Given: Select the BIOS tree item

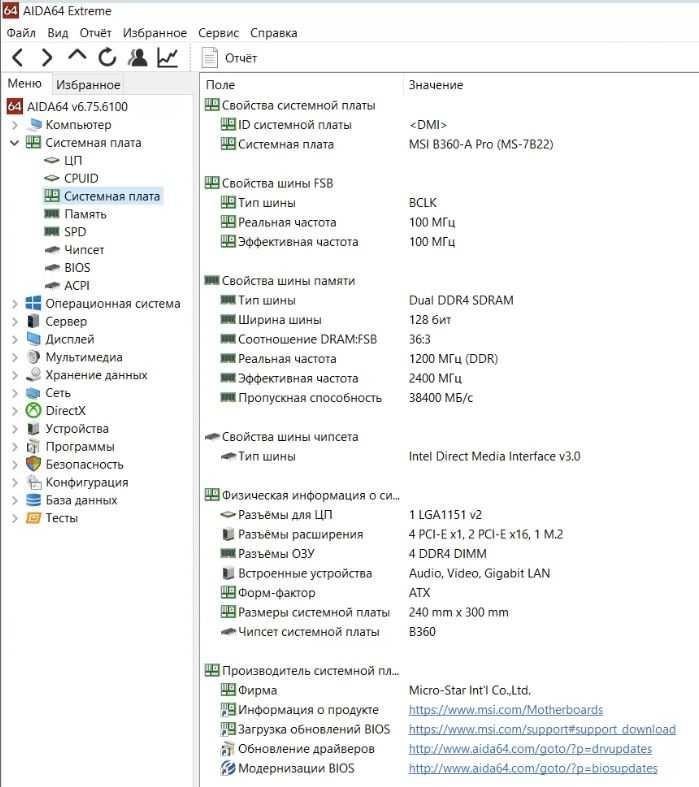Looking at the screenshot, I should point(77,268).
